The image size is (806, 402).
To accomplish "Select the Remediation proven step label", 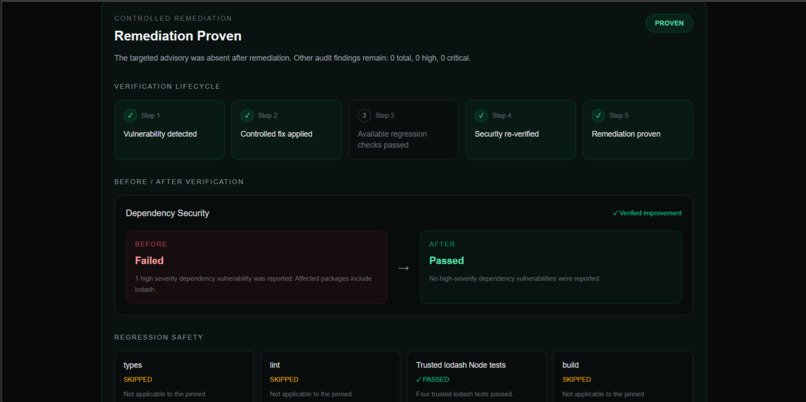I will click(626, 134).
